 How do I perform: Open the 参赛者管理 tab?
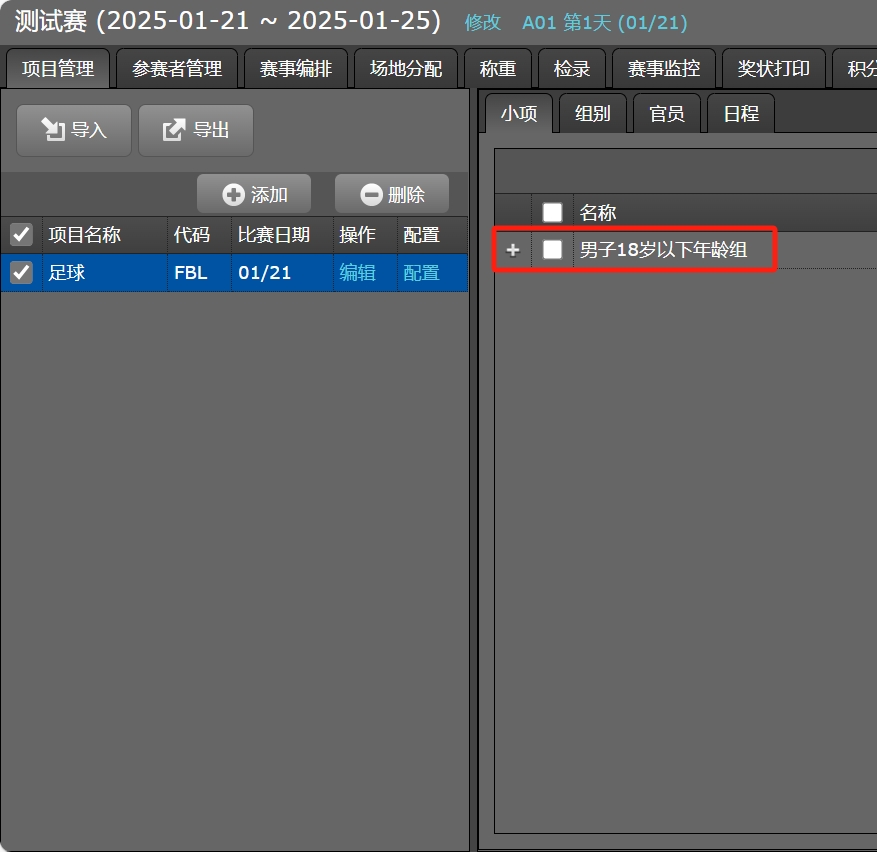[x=177, y=69]
